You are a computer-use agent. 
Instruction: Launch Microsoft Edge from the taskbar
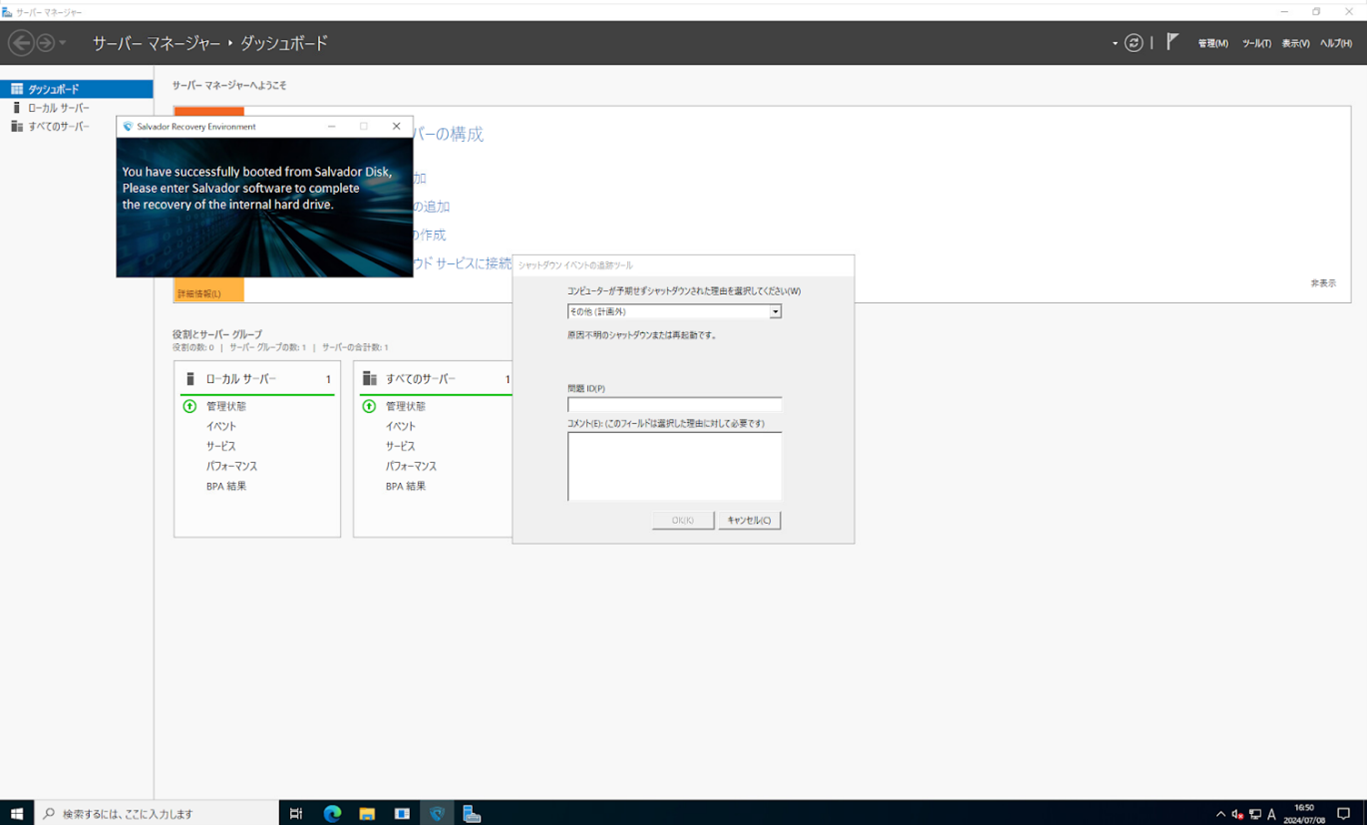pyautogui.click(x=332, y=814)
